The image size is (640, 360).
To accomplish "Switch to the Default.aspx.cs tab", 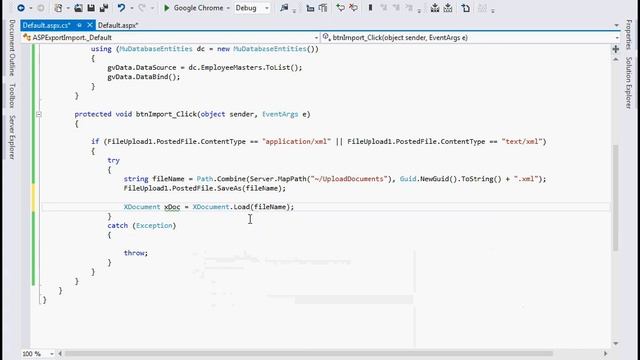I will (47, 25).
